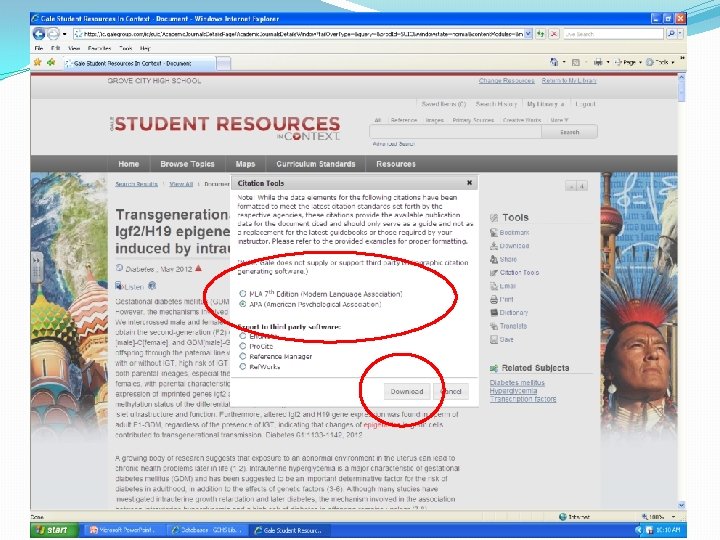Viewport: 720px width, 540px height.
Task: Click the browser Forward button
Action: coord(53,34)
